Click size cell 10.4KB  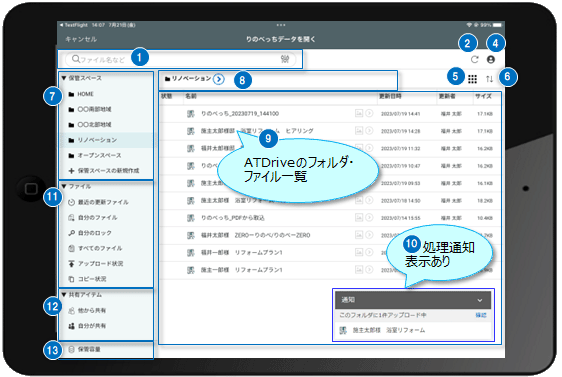[485, 218]
